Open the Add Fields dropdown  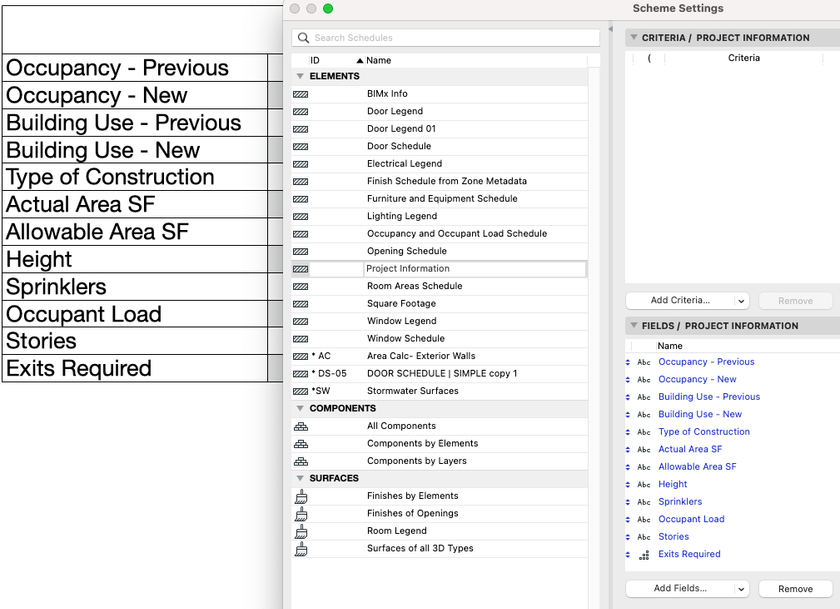coord(687,589)
